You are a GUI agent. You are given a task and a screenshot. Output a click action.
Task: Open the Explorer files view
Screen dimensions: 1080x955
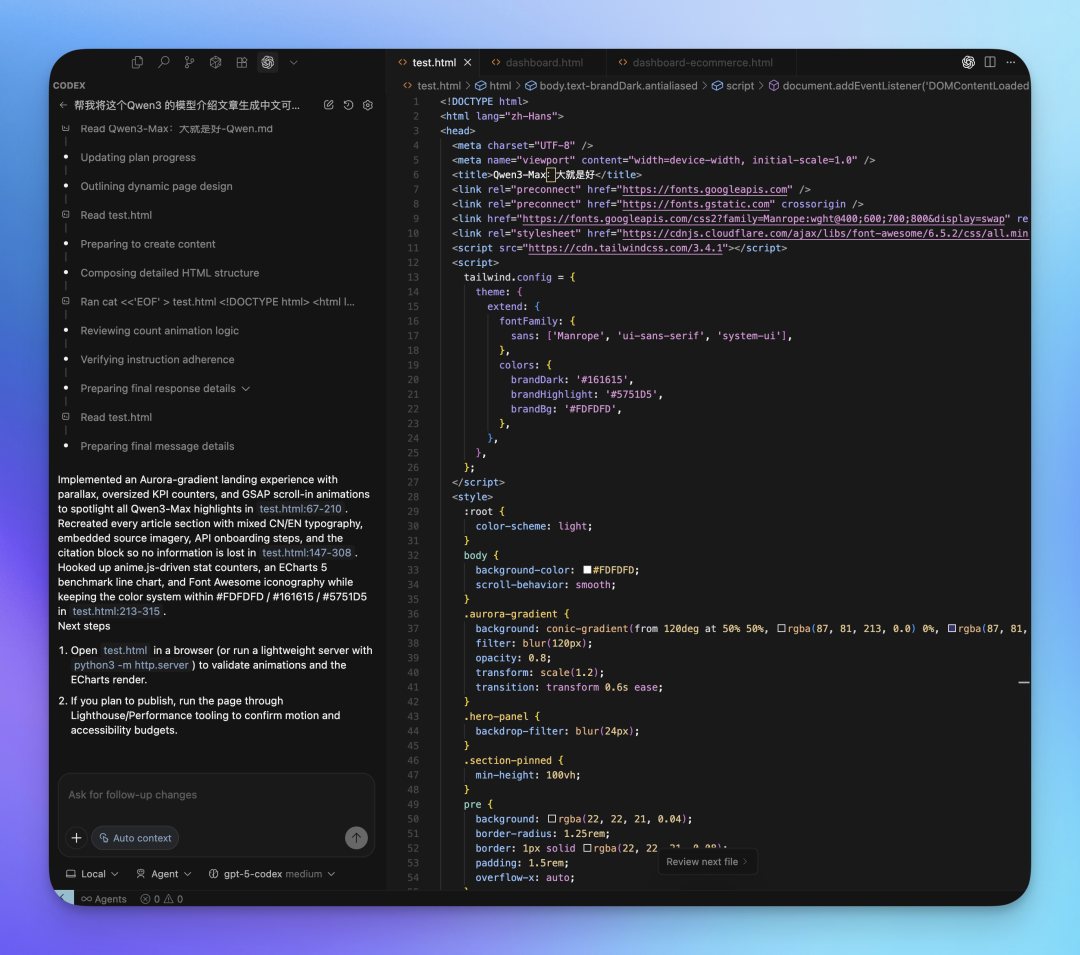137,63
